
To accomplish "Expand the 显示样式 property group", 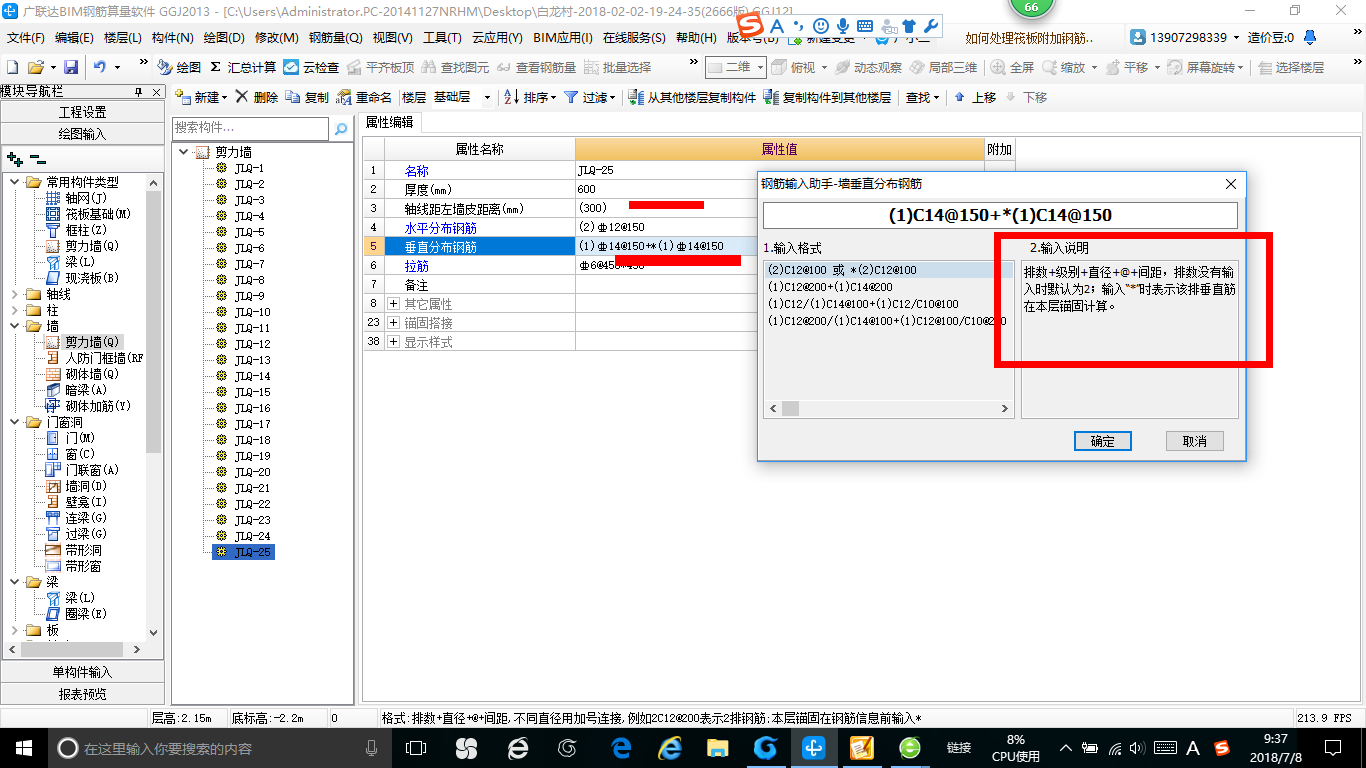I will tap(393, 341).
